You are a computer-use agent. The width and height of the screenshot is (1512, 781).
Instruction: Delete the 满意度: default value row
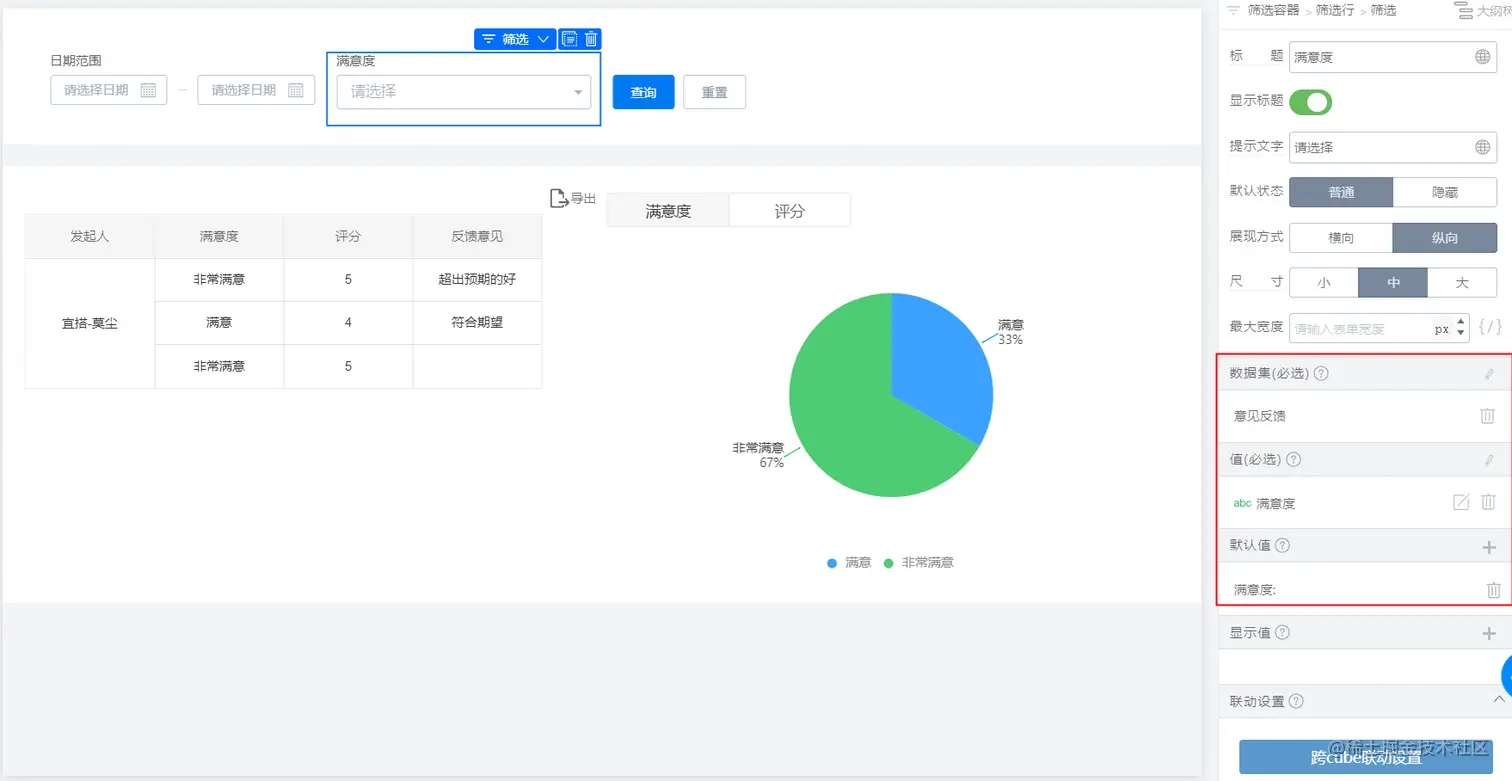coord(1493,590)
